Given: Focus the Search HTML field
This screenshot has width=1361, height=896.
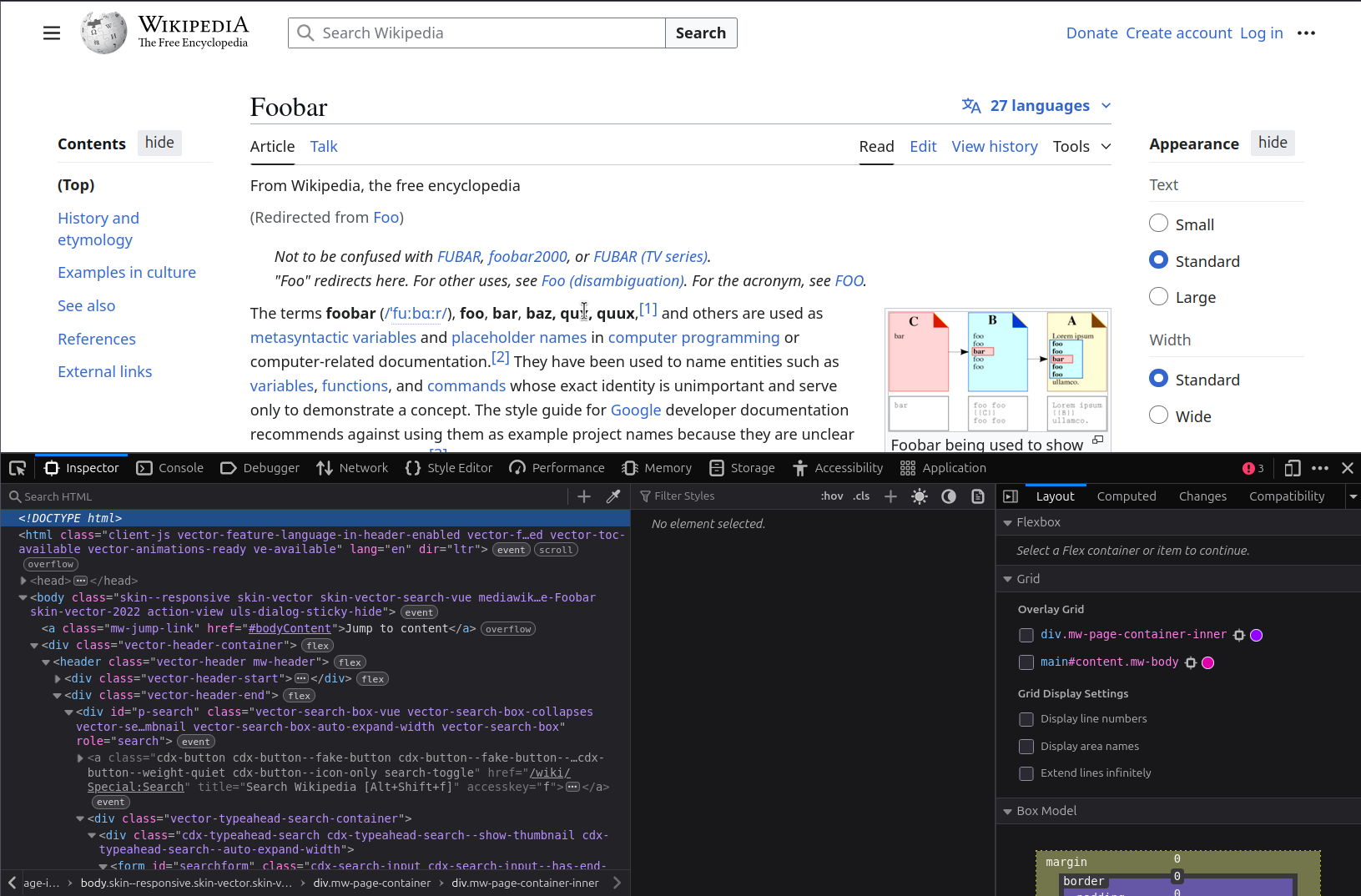Looking at the screenshot, I should pyautogui.click(x=288, y=496).
